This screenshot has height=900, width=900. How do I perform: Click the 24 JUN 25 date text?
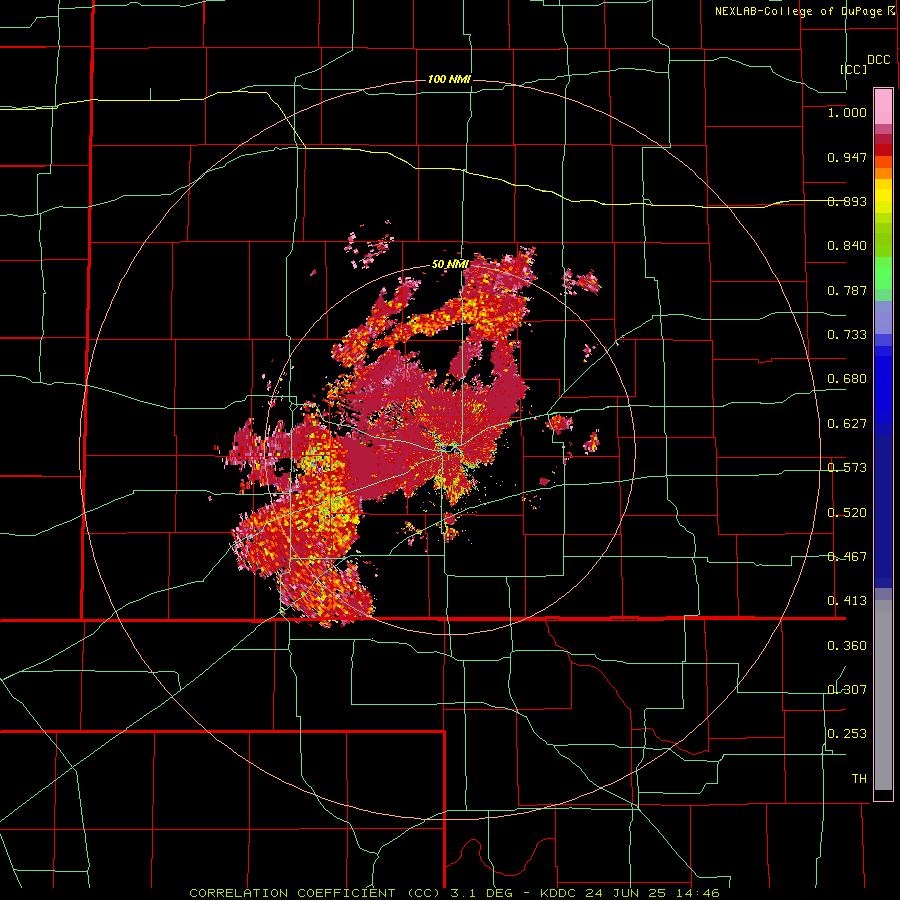(625, 893)
